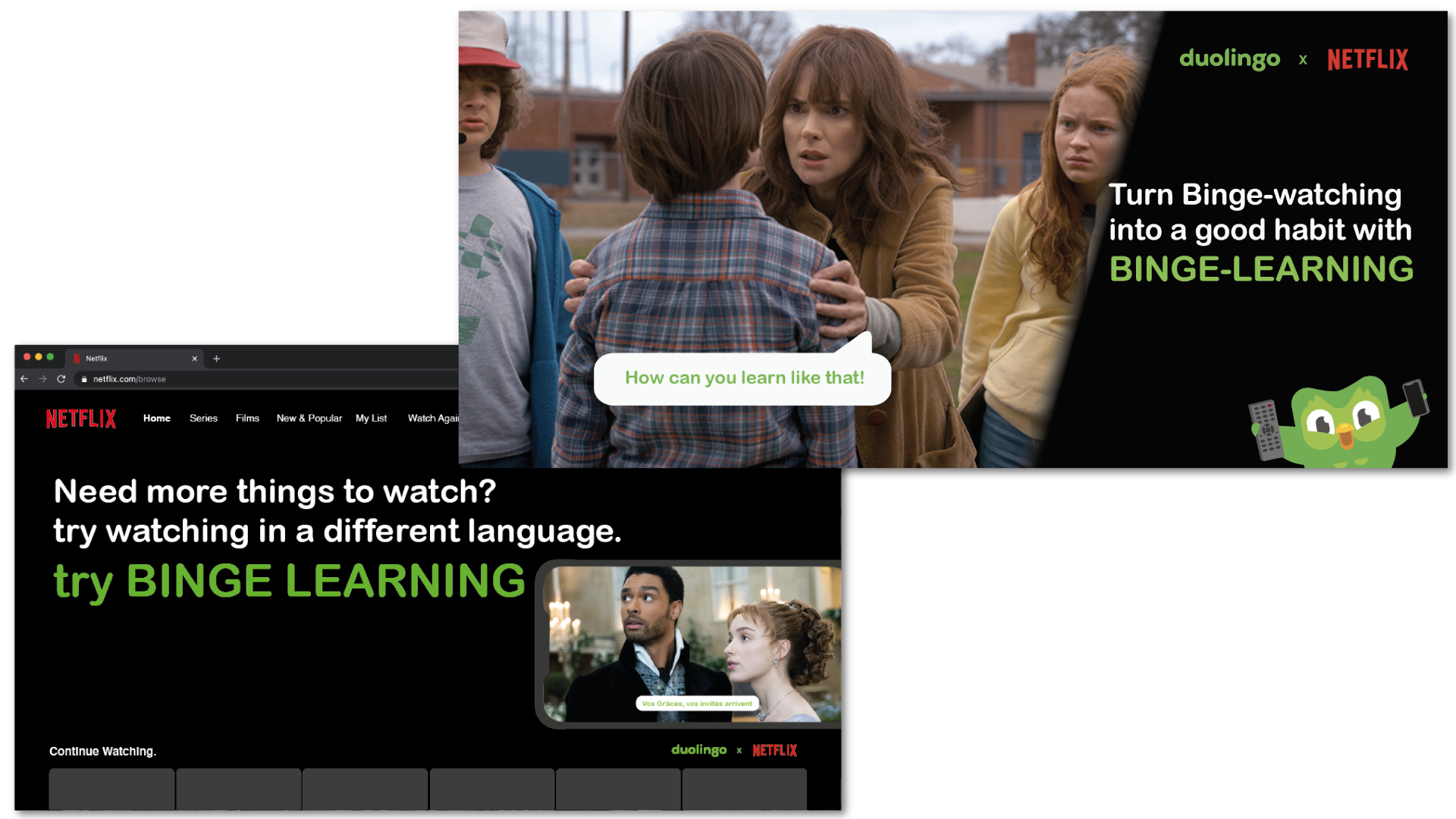
Task: Click the Continue Watching heading
Action: pyautogui.click(x=103, y=752)
